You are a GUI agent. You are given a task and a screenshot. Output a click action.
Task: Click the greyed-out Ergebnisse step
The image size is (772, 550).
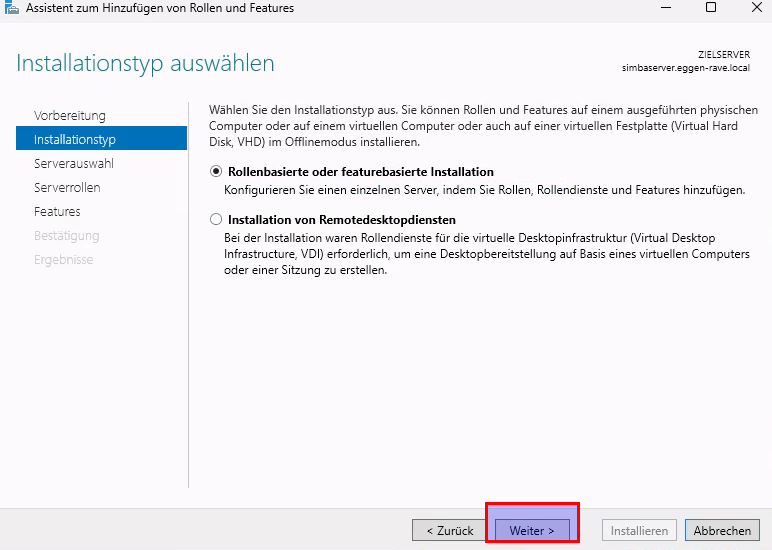63,259
